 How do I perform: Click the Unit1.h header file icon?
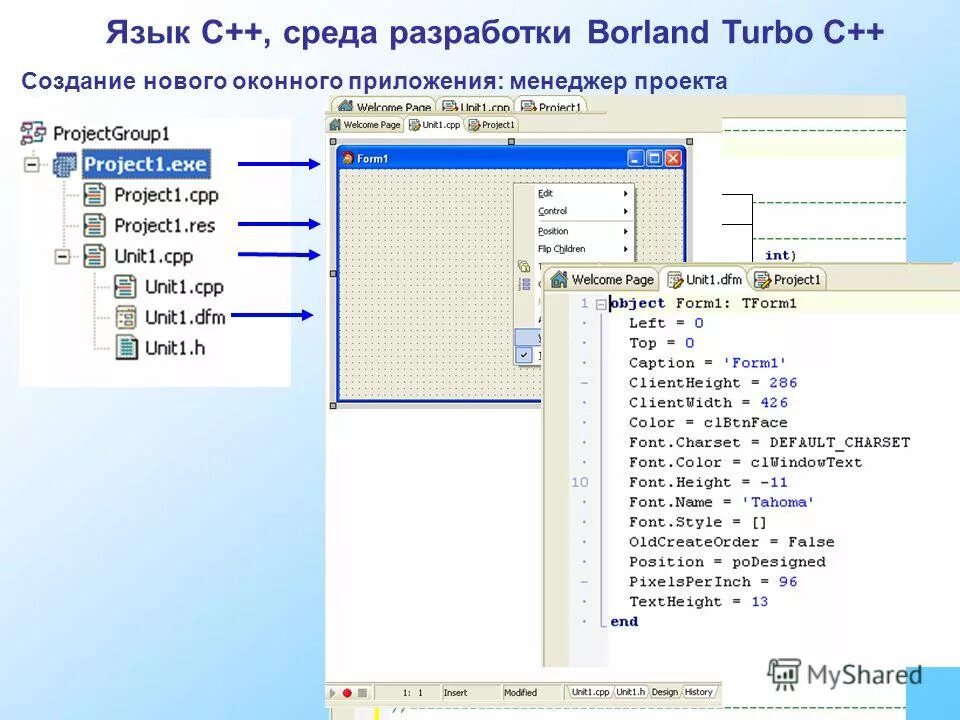[128, 347]
